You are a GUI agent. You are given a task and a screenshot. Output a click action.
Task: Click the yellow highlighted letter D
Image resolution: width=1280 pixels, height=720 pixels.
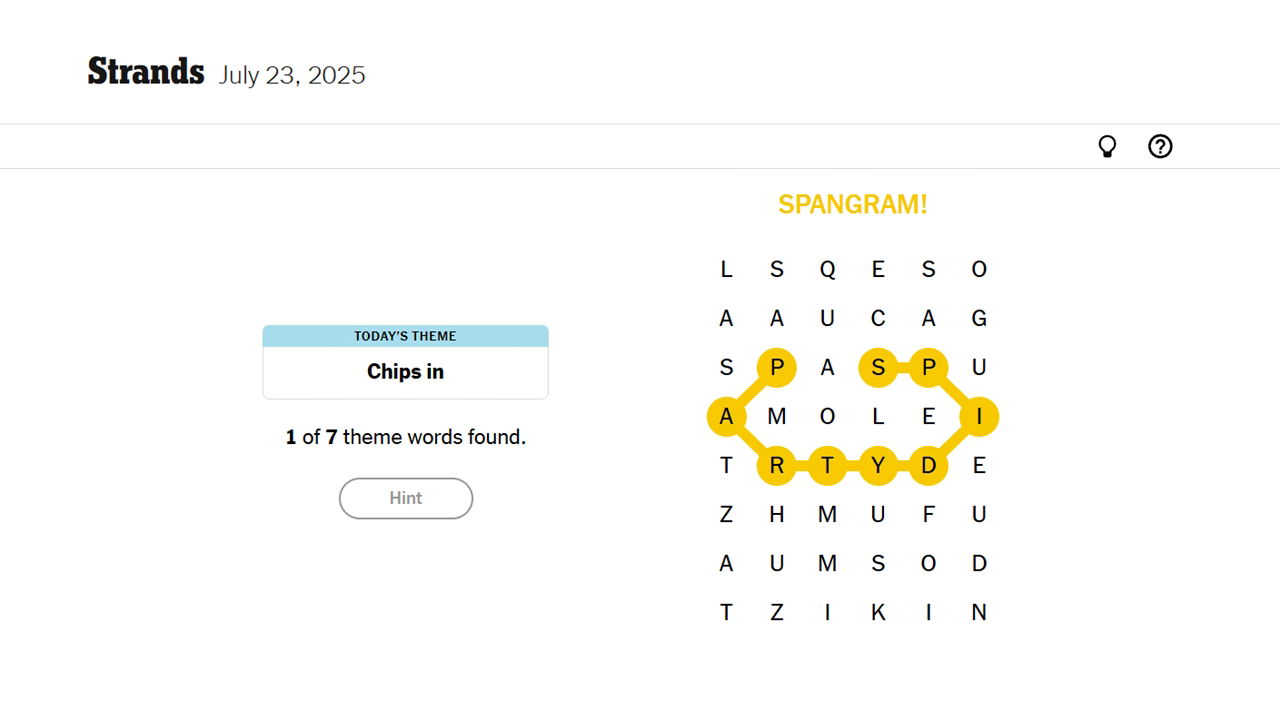coord(928,465)
